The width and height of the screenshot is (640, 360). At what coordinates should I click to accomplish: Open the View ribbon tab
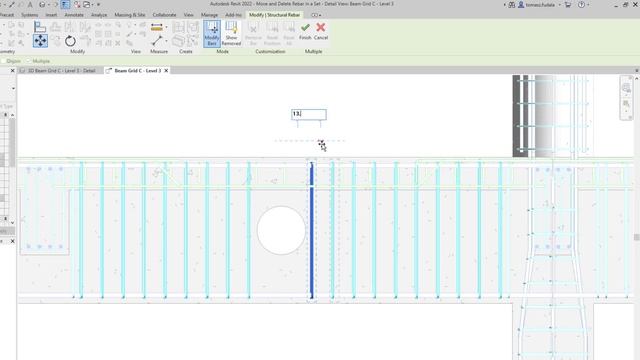pos(188,15)
